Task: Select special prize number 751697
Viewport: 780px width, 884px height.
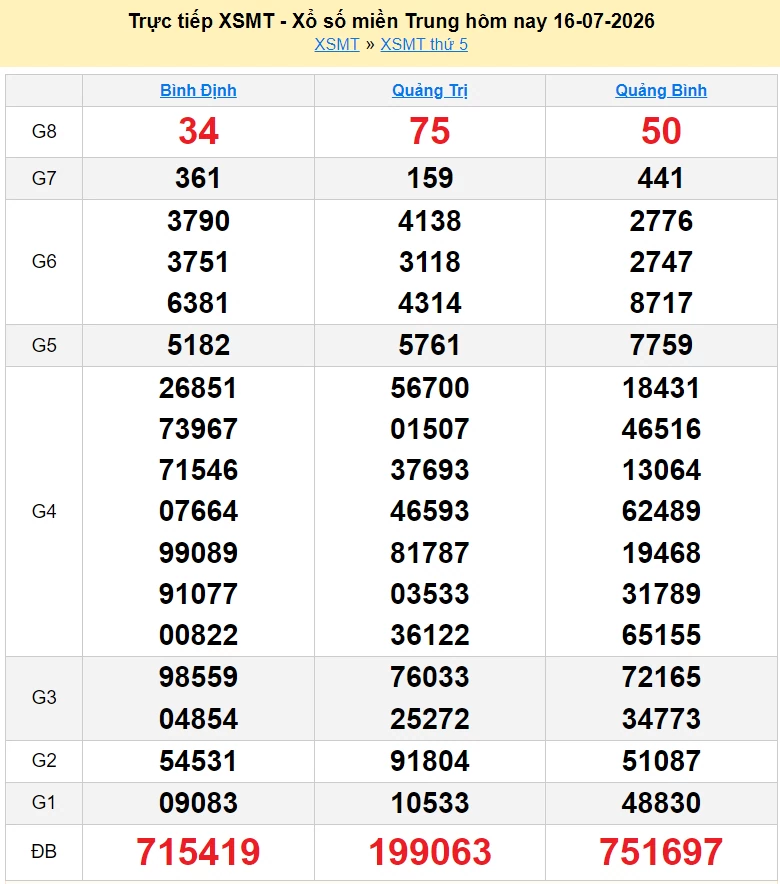Action: pyautogui.click(x=661, y=852)
